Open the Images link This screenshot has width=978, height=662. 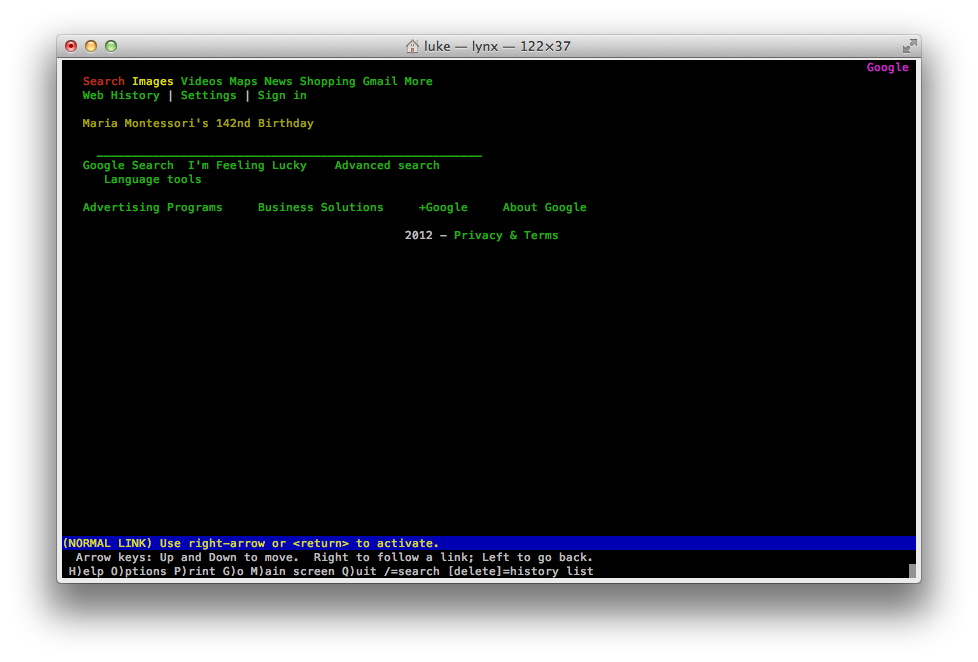[152, 82]
